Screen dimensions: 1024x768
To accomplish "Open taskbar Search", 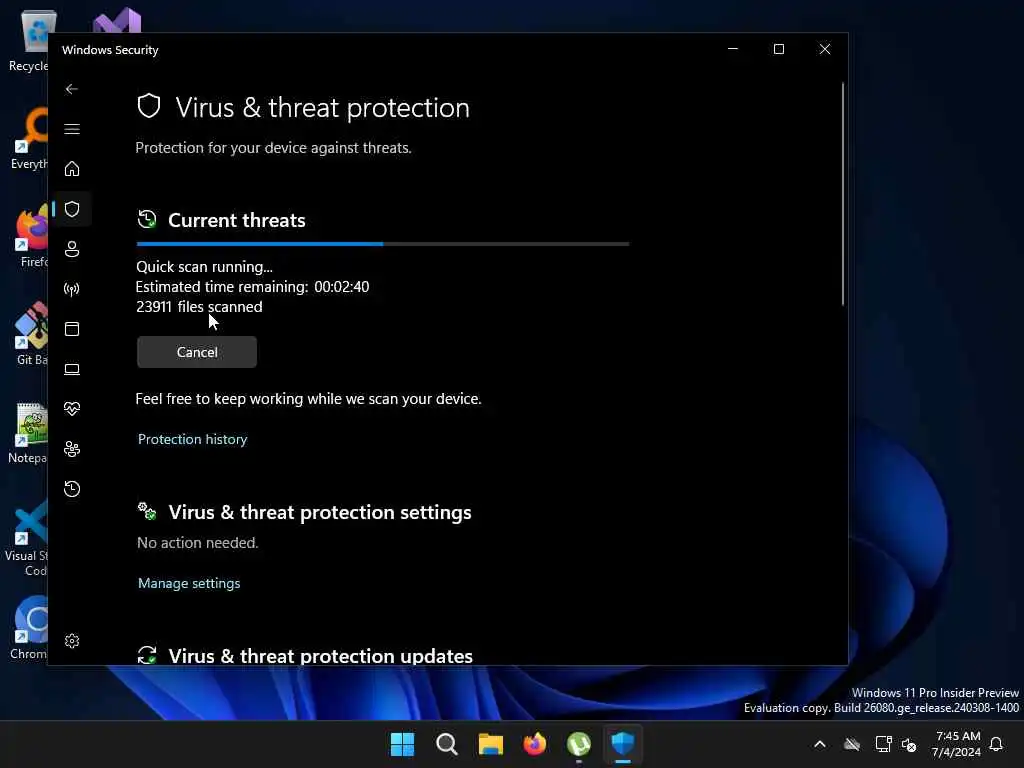I will click(447, 744).
